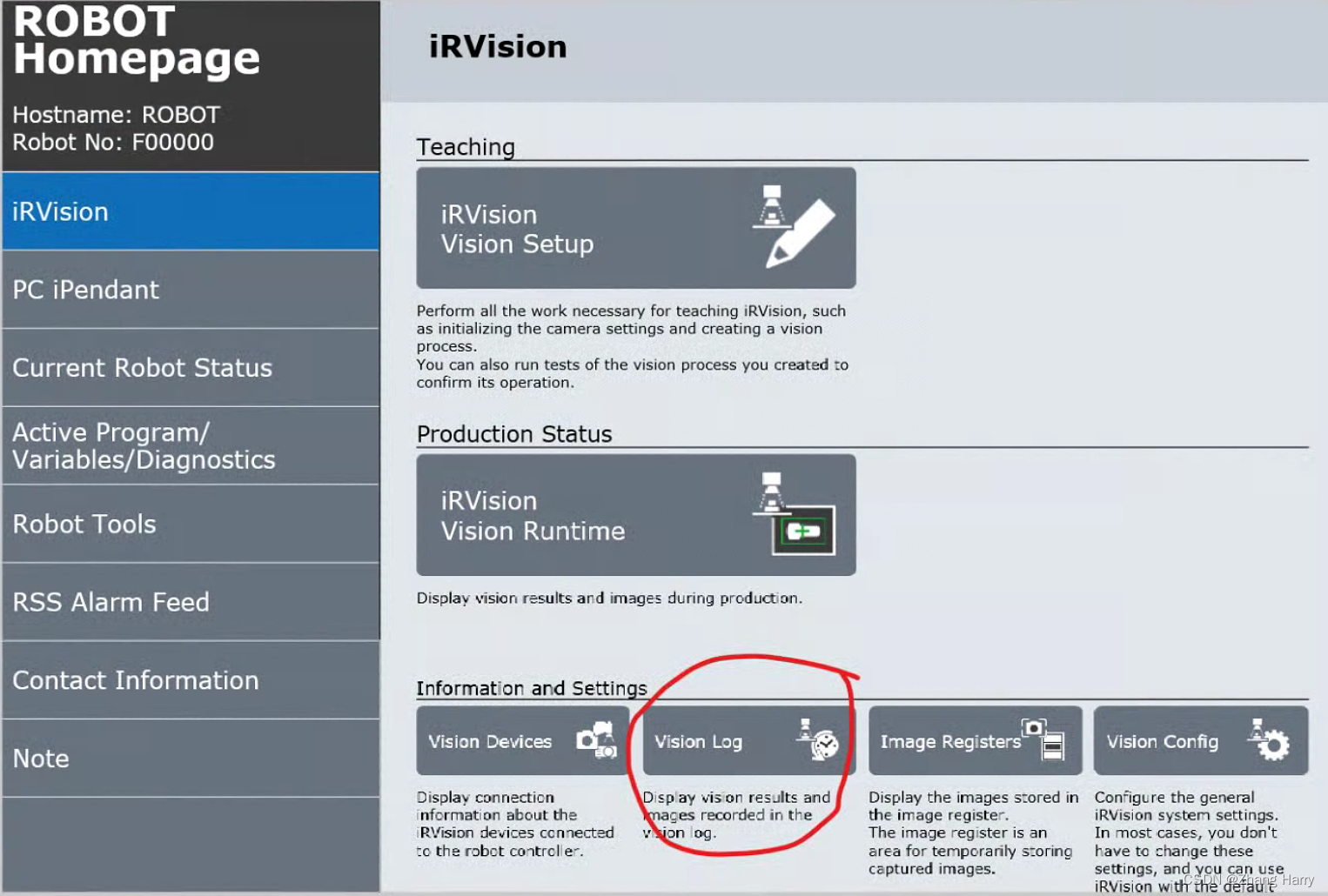Click the Vision Runtime camera monitor icon
The width and height of the screenshot is (1328, 896).
click(x=794, y=514)
